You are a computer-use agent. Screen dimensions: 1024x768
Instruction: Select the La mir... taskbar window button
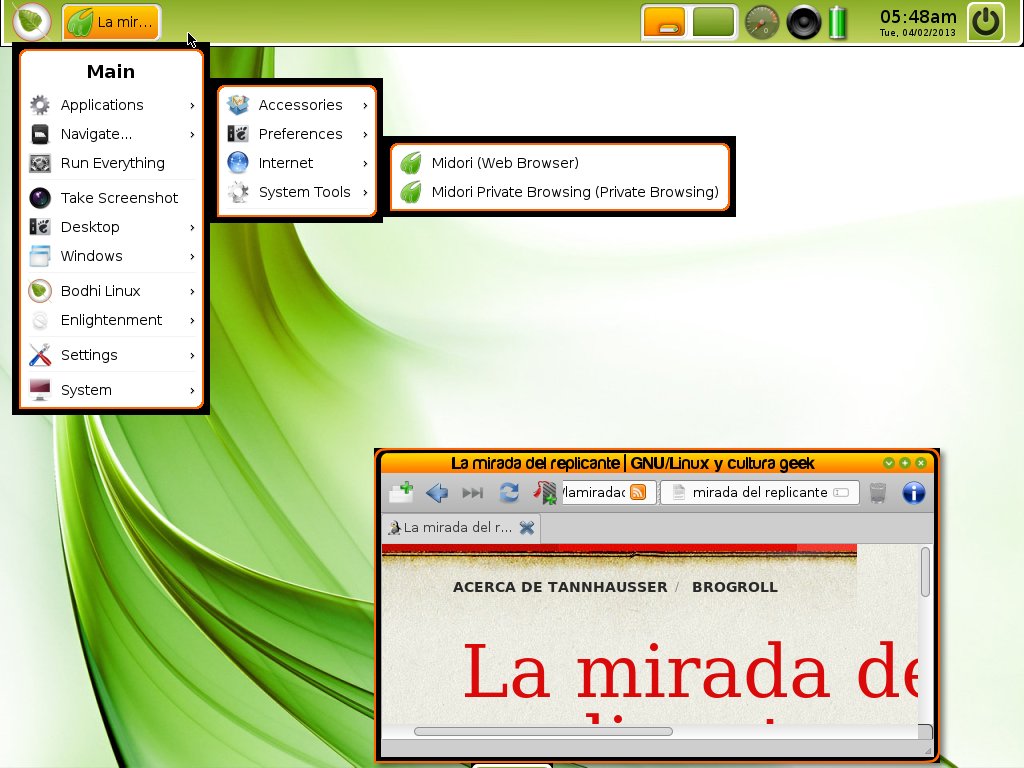click(112, 22)
